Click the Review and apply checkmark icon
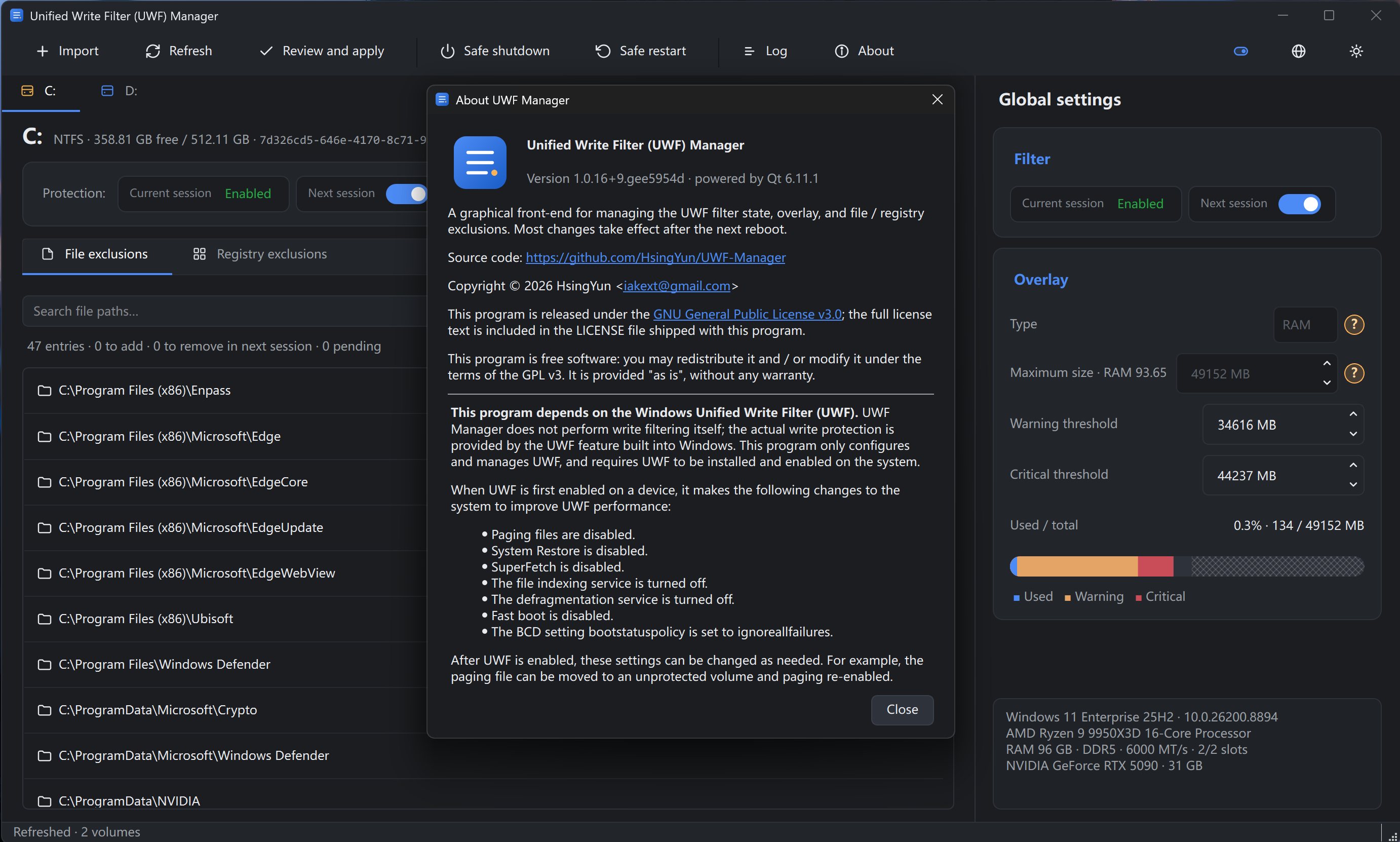 266,51
